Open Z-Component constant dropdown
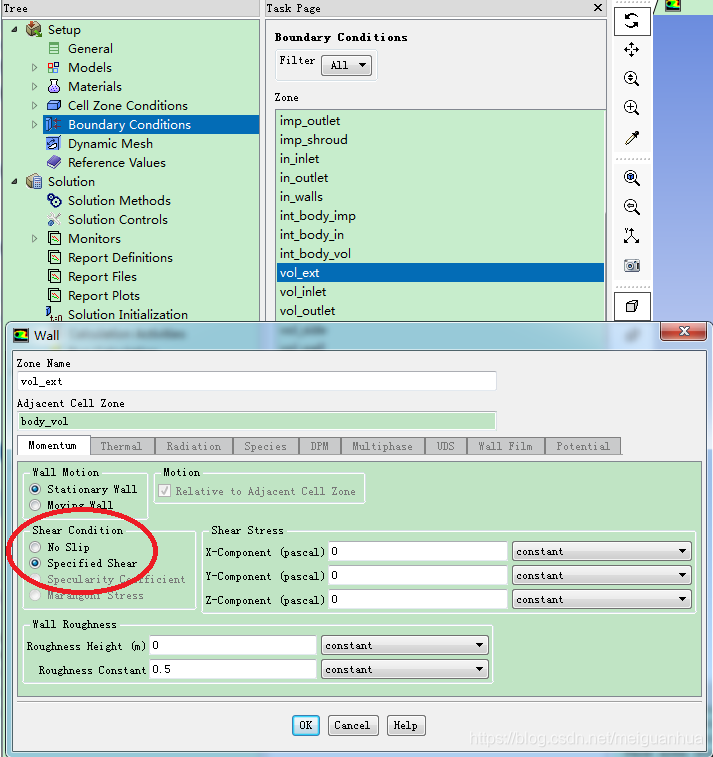The width and height of the screenshot is (713, 757). (x=601, y=600)
